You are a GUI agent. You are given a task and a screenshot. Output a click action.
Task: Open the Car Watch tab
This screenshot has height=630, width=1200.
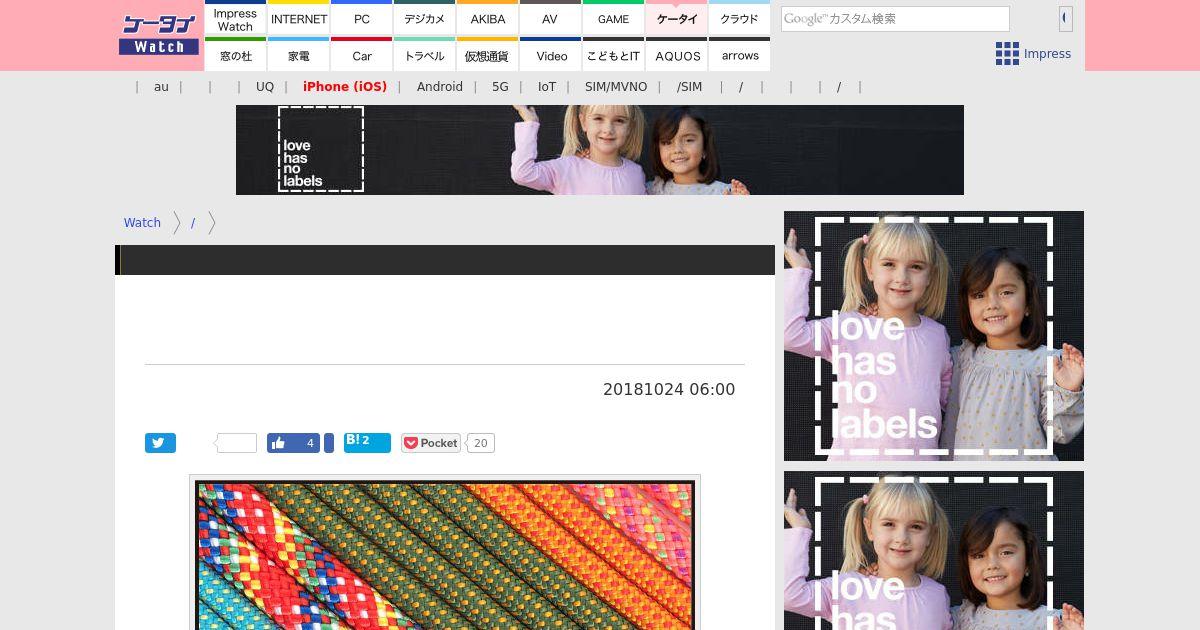click(362, 55)
